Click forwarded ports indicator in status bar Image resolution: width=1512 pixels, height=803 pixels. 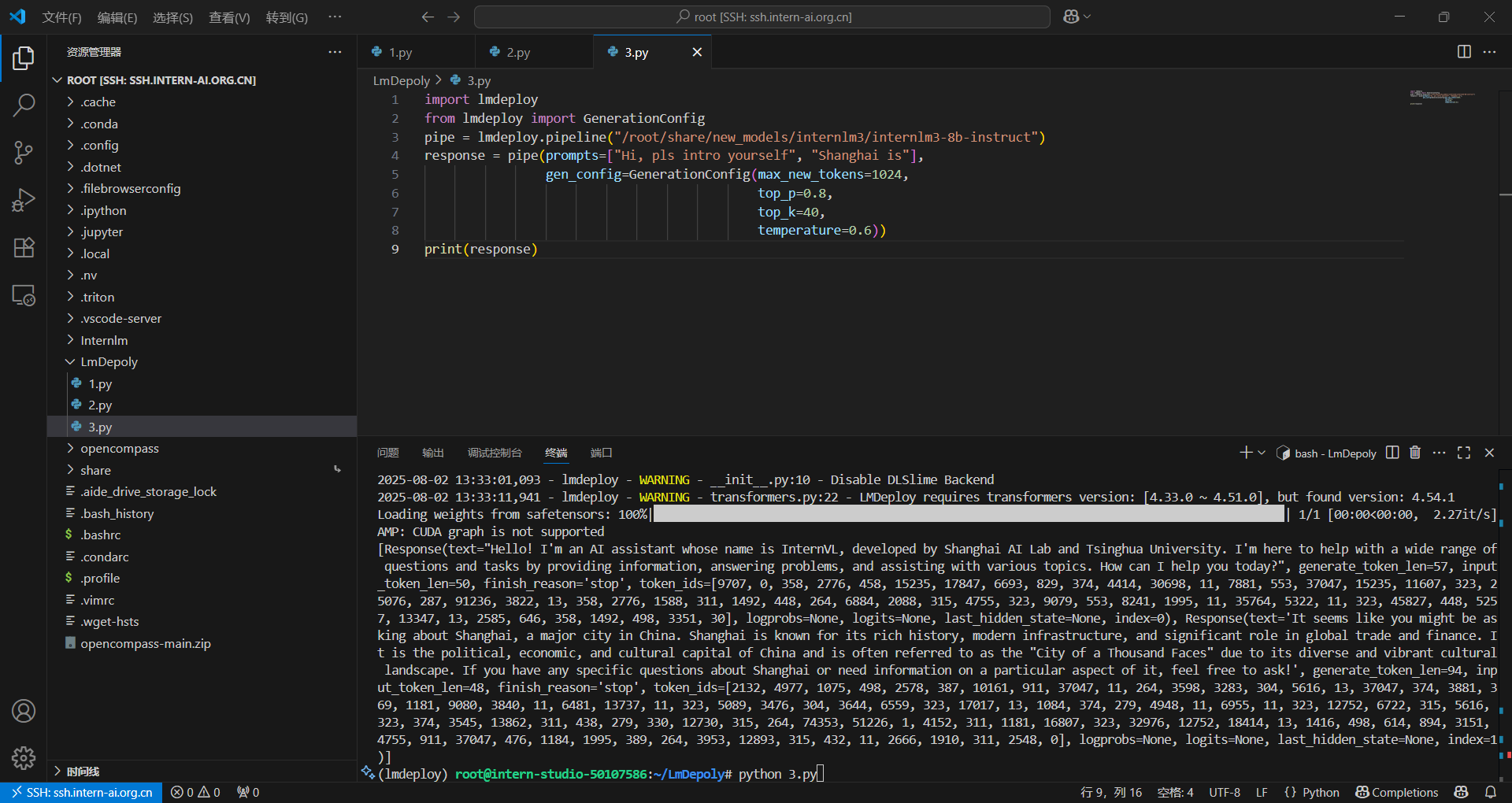(248, 792)
